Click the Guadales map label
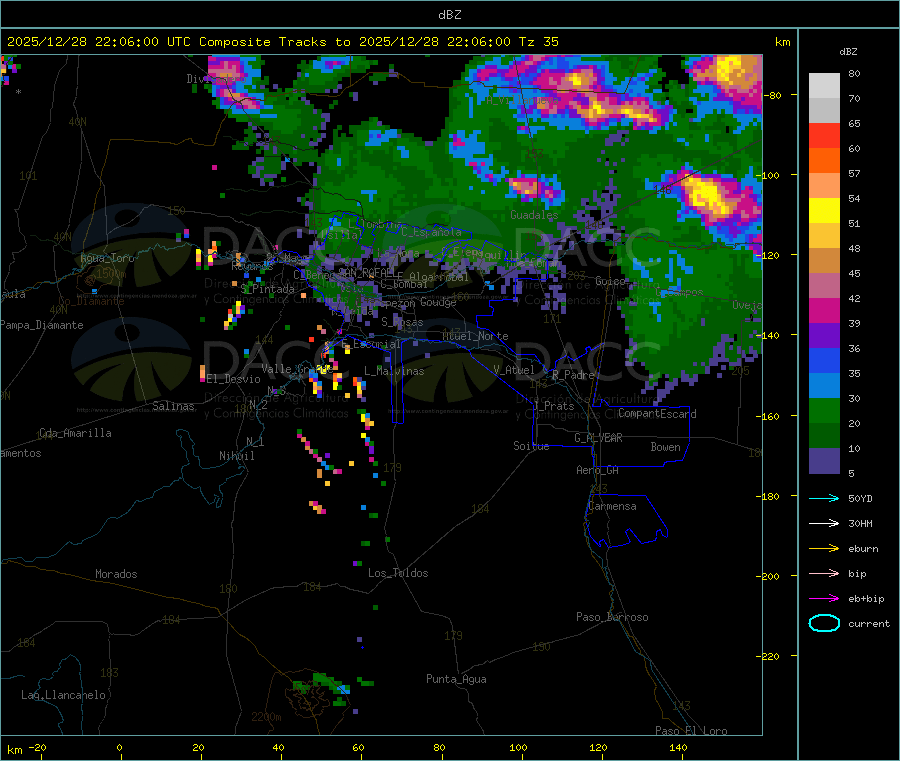The width and height of the screenshot is (900, 761). tap(534, 215)
